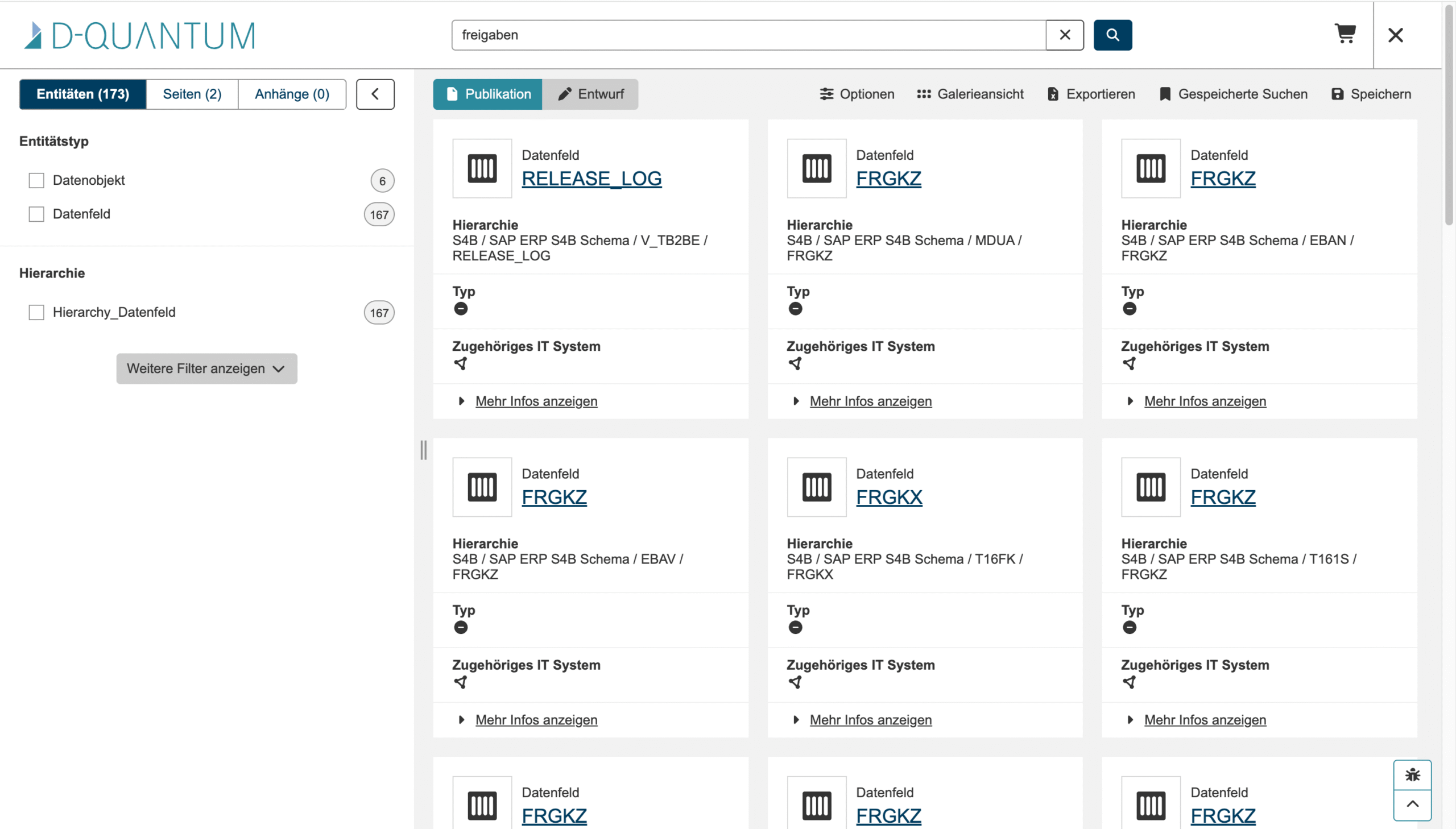Click the bug report icon
This screenshot has height=829, width=1456.
point(1412,774)
